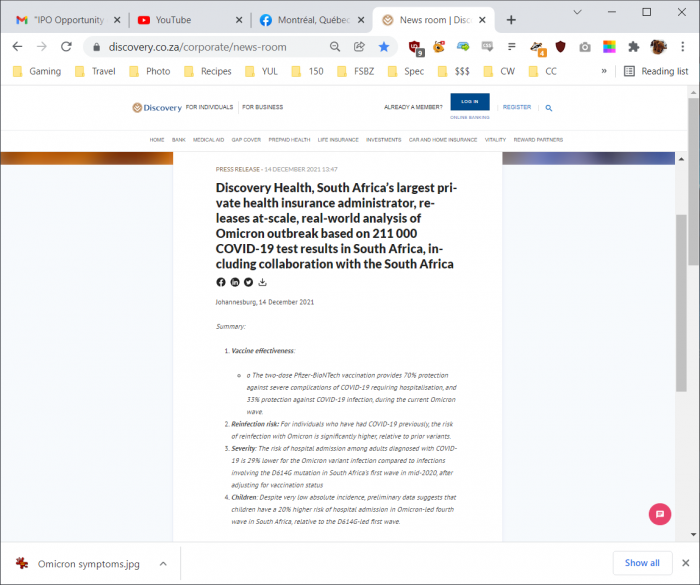Open Chrome three-dot menu
The image size is (700, 585).
point(683,46)
